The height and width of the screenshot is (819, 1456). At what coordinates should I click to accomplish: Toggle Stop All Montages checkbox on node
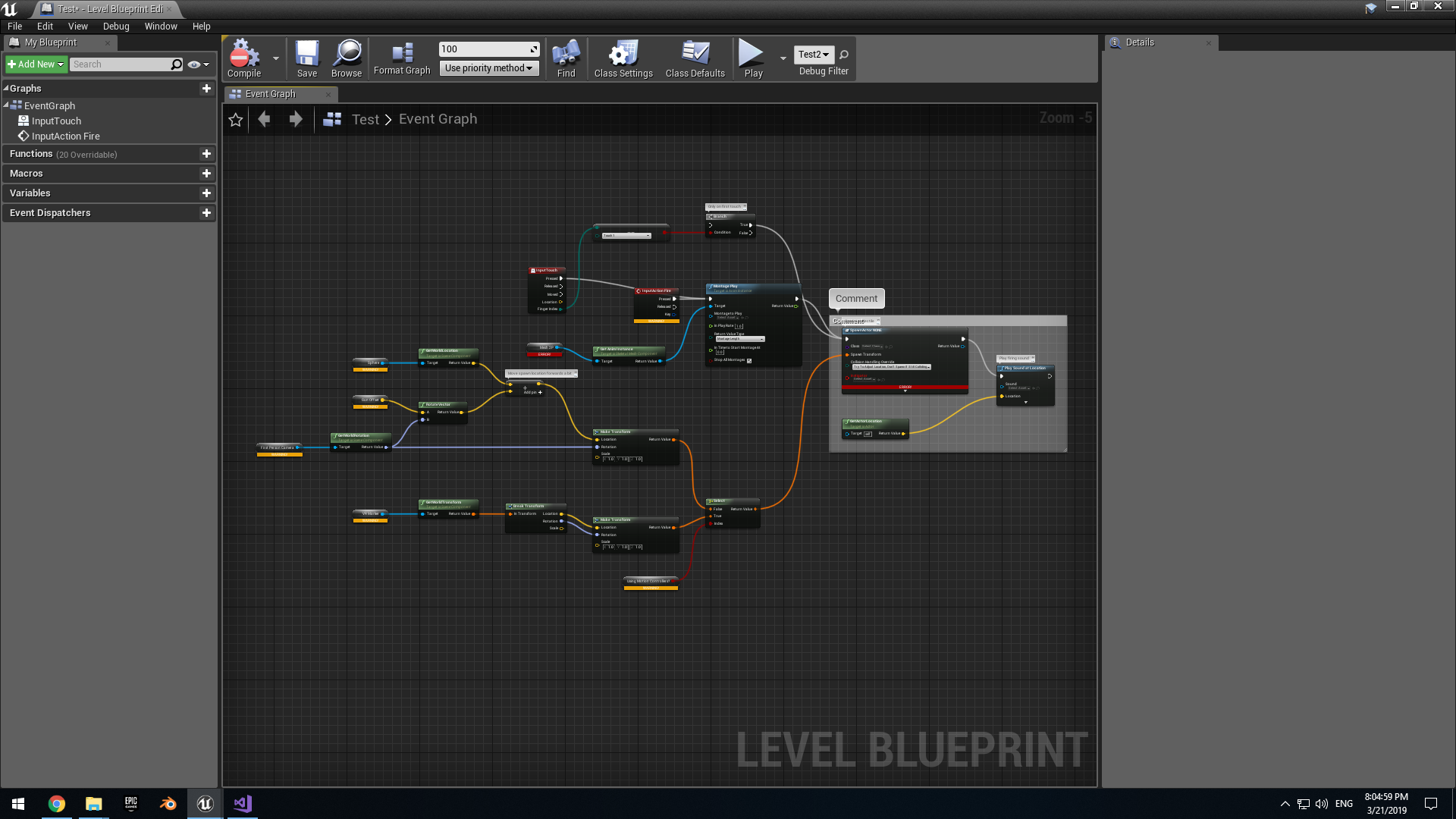point(749,360)
